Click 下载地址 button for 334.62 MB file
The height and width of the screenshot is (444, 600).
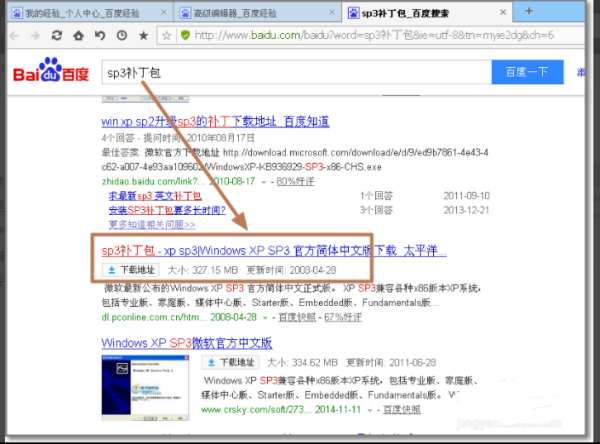pos(230,362)
